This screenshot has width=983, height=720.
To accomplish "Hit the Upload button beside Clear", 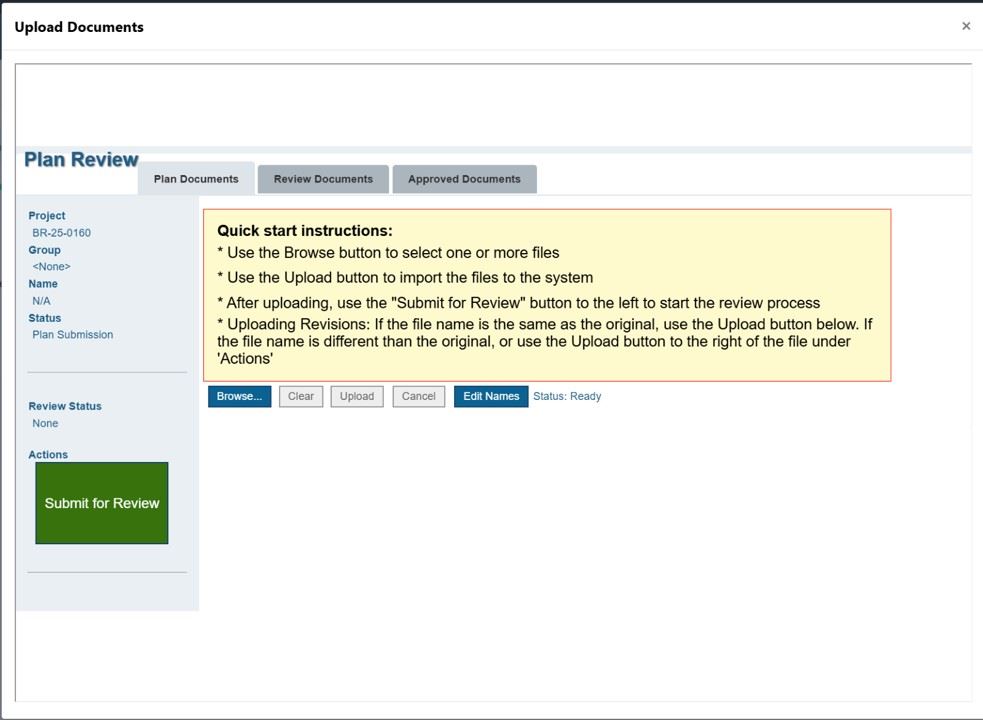I will (x=357, y=396).
